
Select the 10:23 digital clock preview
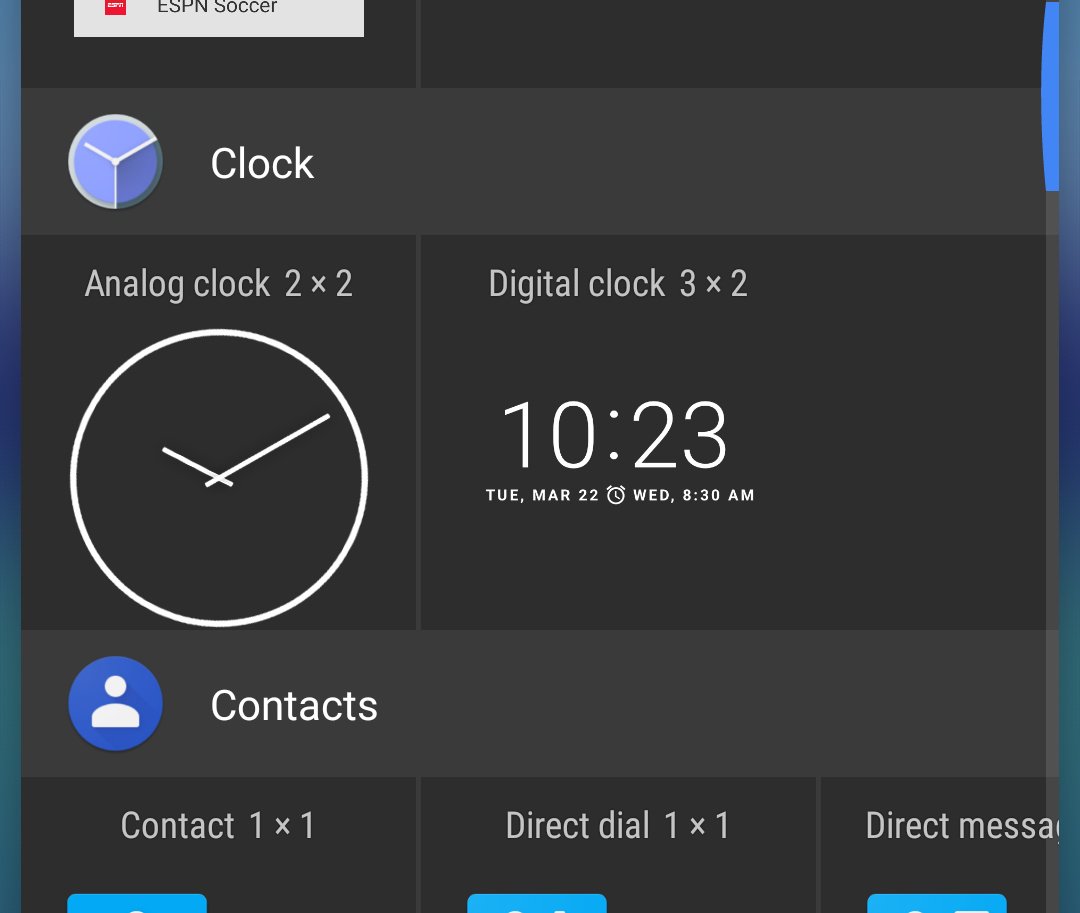614,434
